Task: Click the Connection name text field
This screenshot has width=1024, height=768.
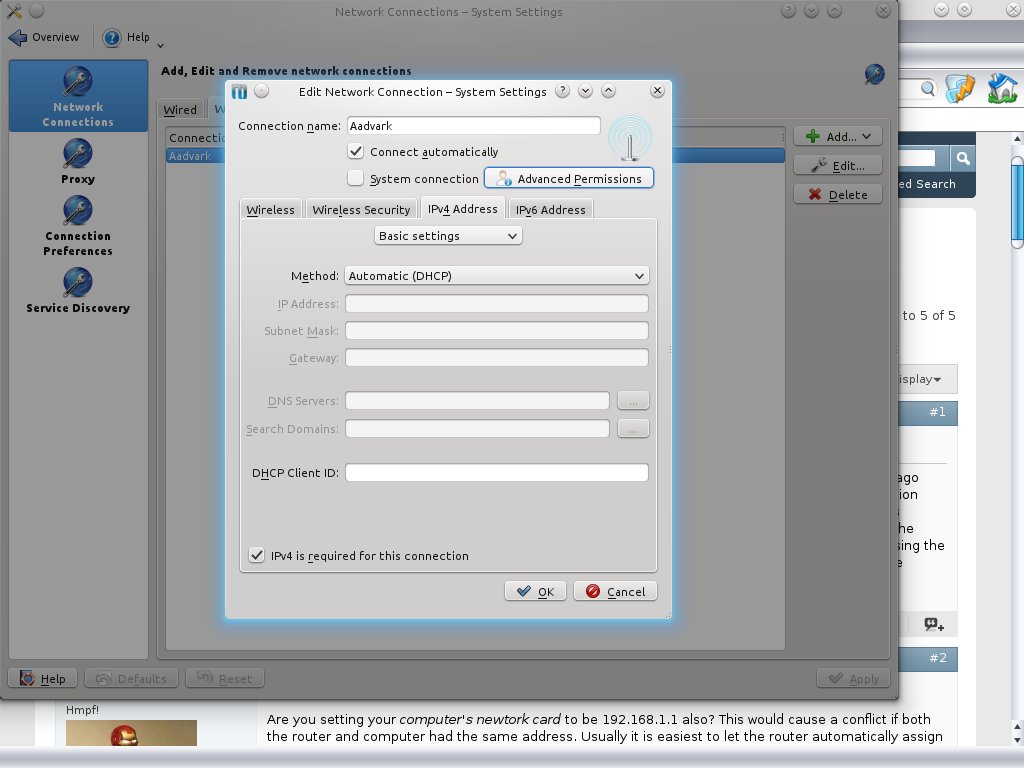Action: pos(473,126)
